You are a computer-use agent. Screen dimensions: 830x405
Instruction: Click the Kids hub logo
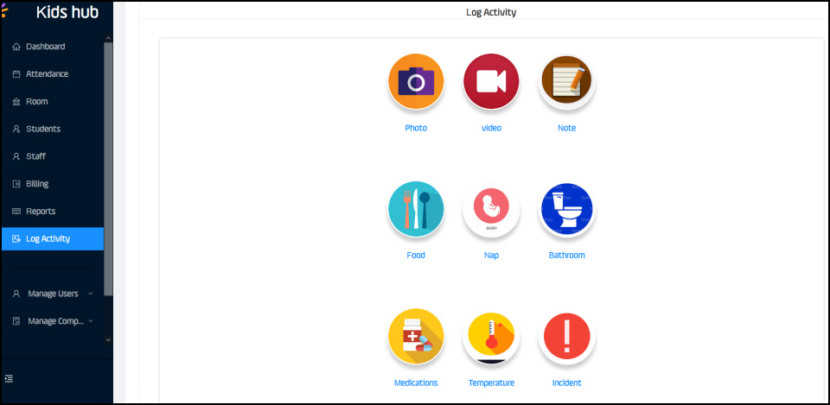click(67, 12)
